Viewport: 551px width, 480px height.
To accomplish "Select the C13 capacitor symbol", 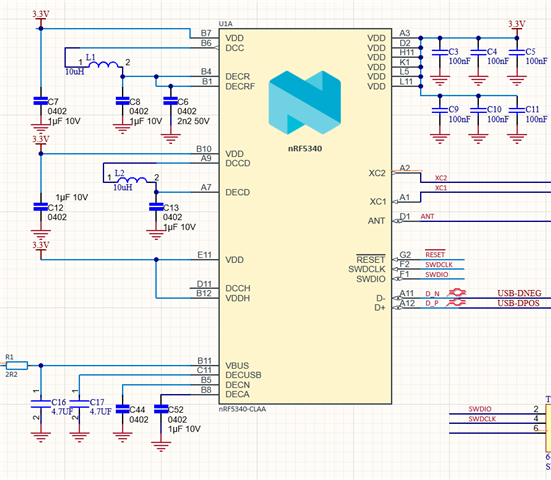I will point(156,207).
